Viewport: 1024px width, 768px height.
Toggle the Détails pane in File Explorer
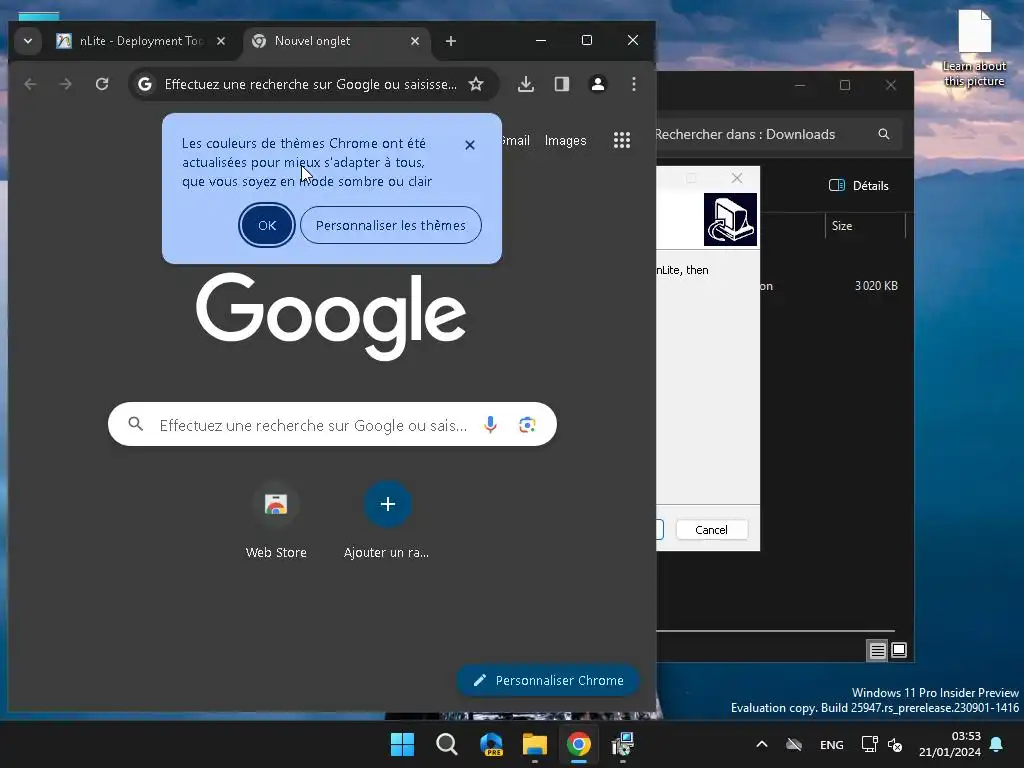pos(858,185)
